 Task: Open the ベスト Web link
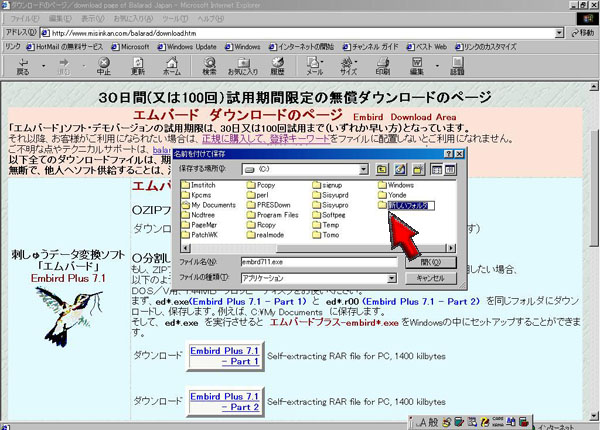(x=427, y=47)
